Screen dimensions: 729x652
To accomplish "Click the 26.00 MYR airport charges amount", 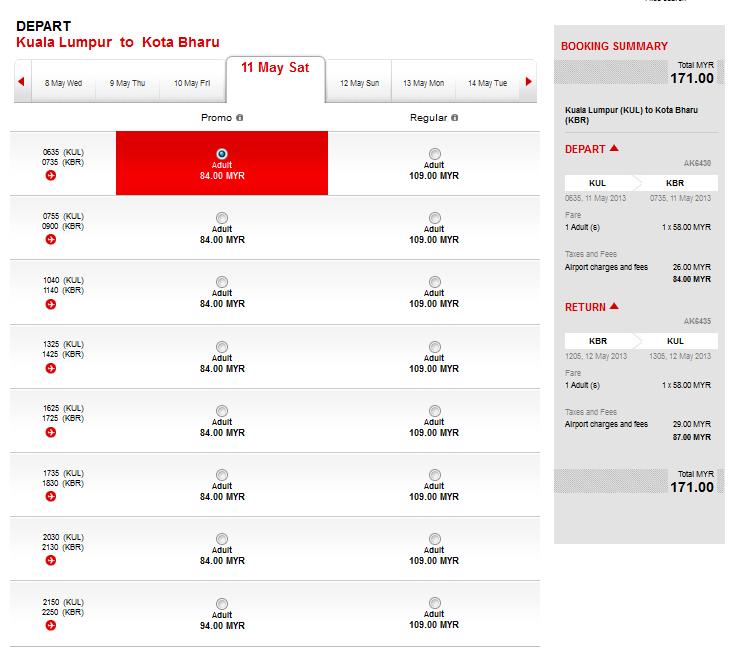I will [692, 267].
